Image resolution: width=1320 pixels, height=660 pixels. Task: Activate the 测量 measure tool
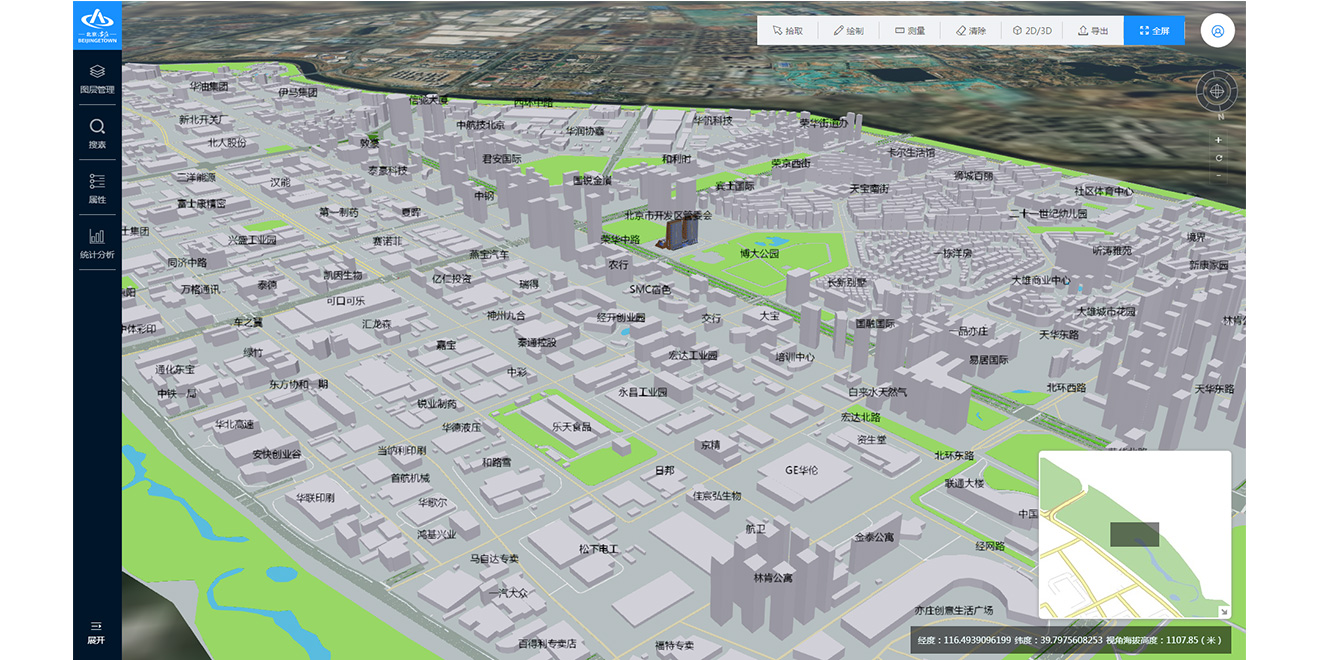coord(909,31)
